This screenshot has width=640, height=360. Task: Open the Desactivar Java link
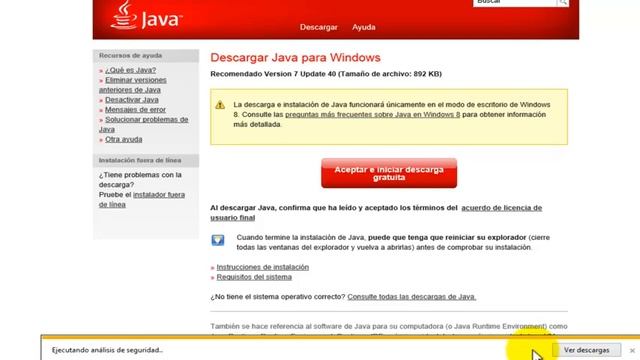[x=131, y=100]
